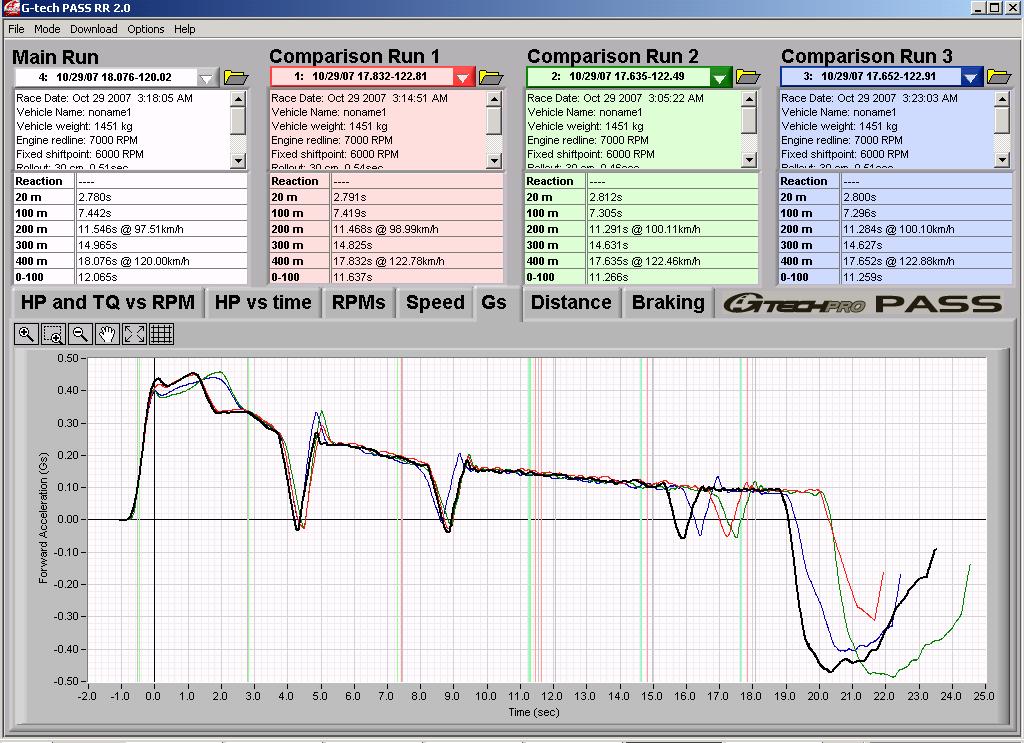Switch to HP and TQ vs RPM tab
Screen dimensions: 1024x743
108,303
